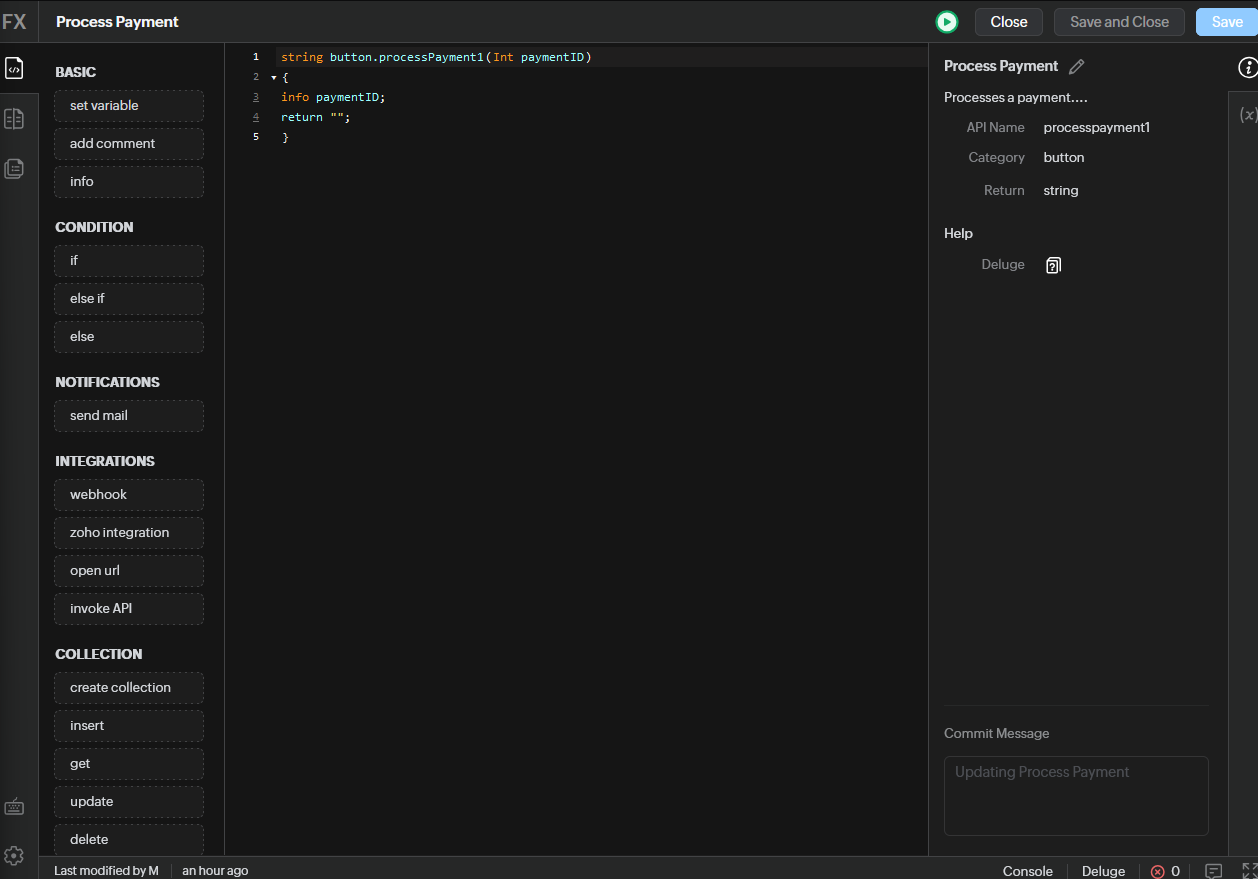Image resolution: width=1258 pixels, height=879 pixels.
Task: Click the info circle icon at top right
Action: coord(1247,68)
